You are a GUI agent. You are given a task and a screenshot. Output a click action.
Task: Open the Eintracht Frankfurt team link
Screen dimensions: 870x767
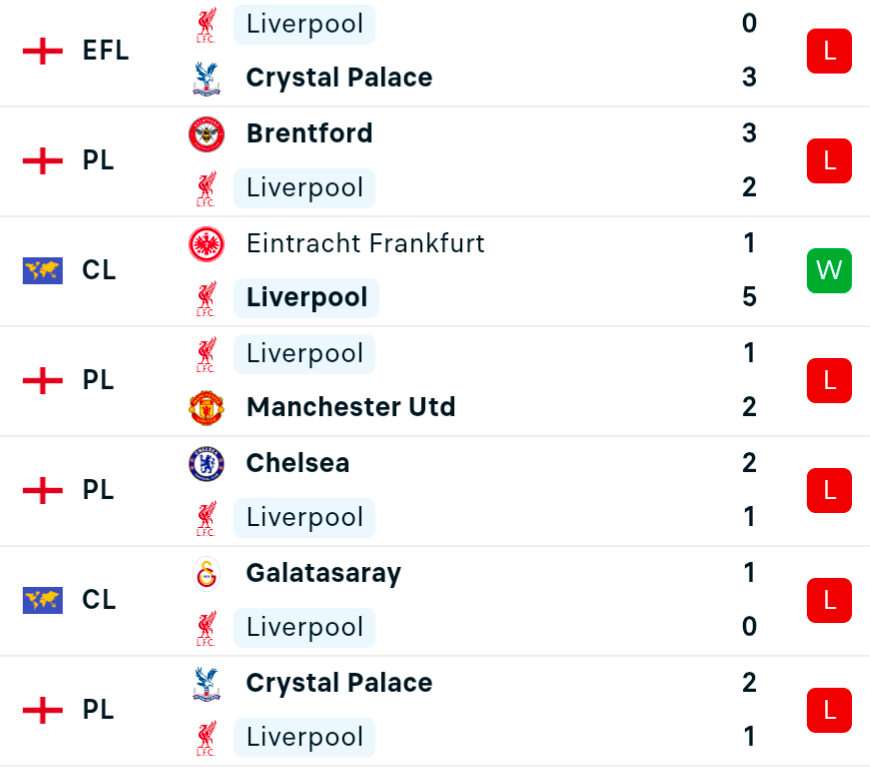click(x=365, y=244)
